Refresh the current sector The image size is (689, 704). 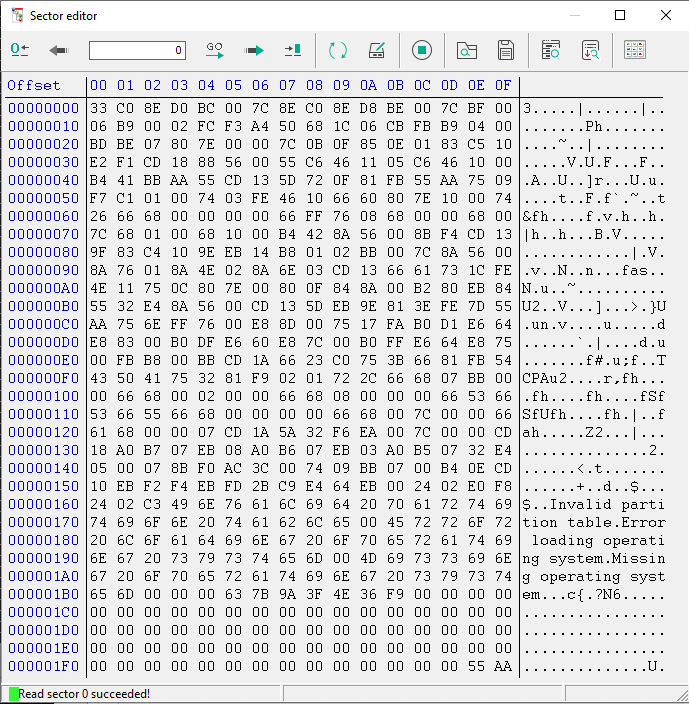pyautogui.click(x=338, y=50)
